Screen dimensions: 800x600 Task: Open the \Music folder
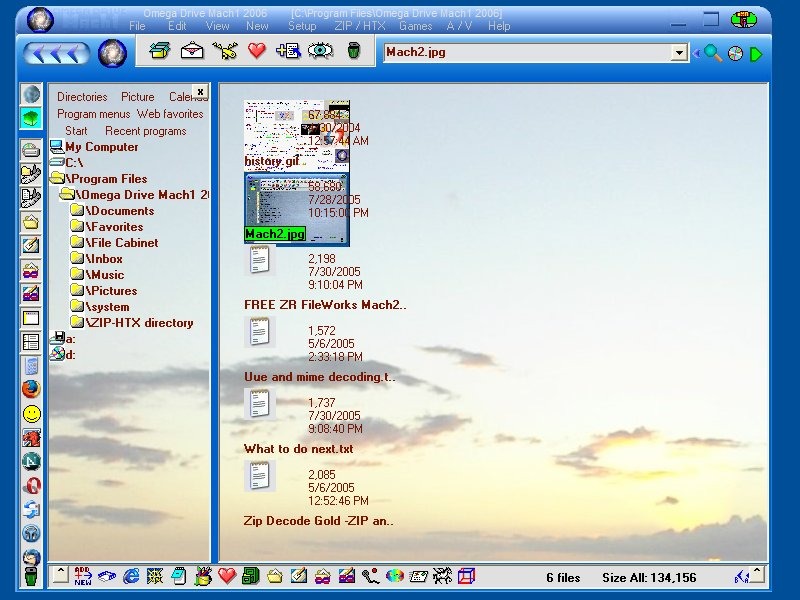pos(105,275)
